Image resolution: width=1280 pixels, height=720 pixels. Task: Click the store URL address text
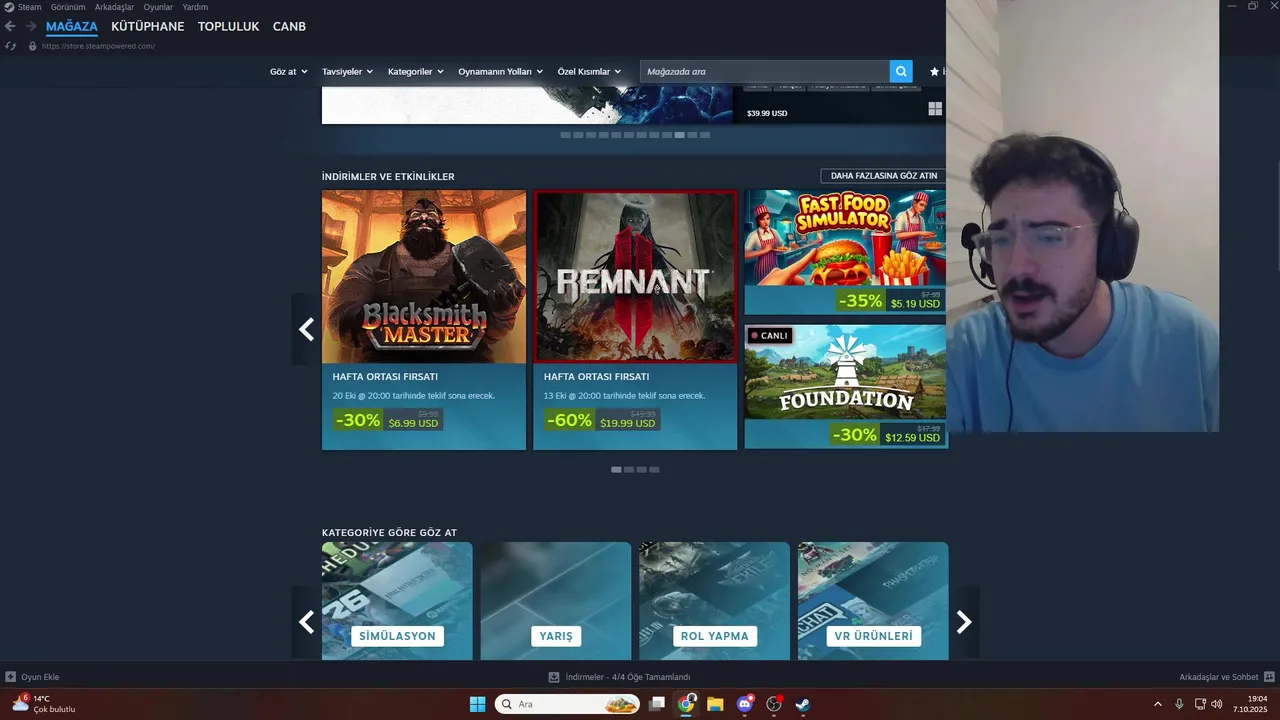98,46
